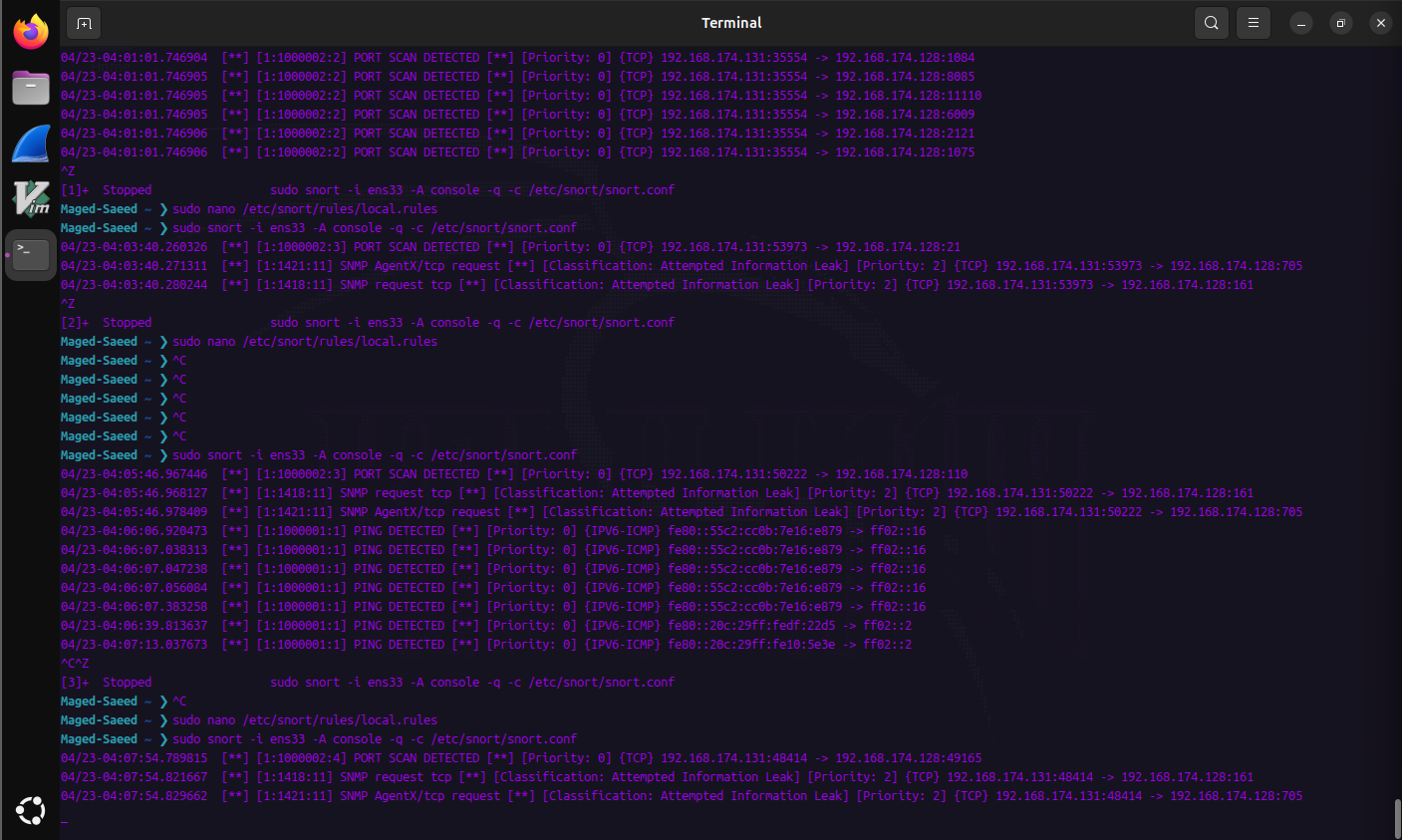The height and width of the screenshot is (840, 1402).
Task: Click destination address 192.168.174.128:110
Action: (902, 474)
